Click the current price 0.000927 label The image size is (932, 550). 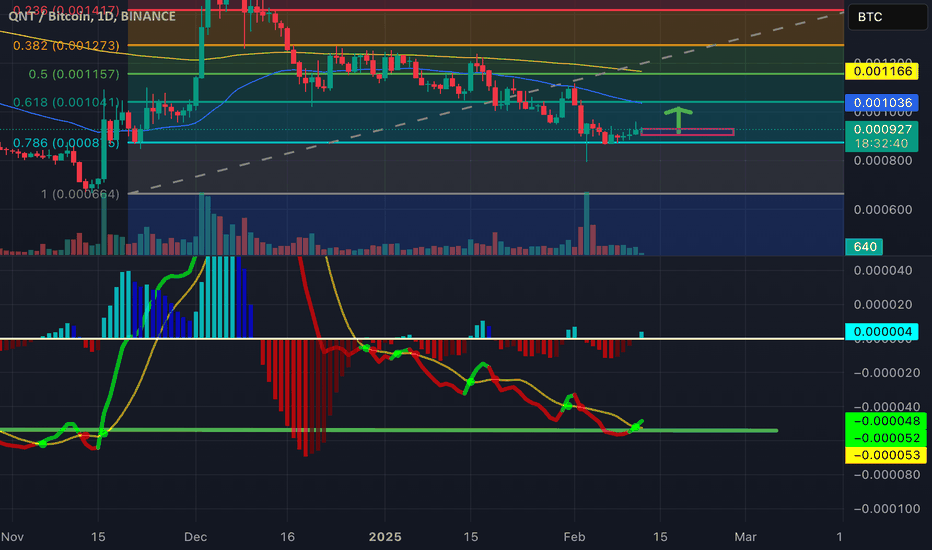[x=882, y=129]
